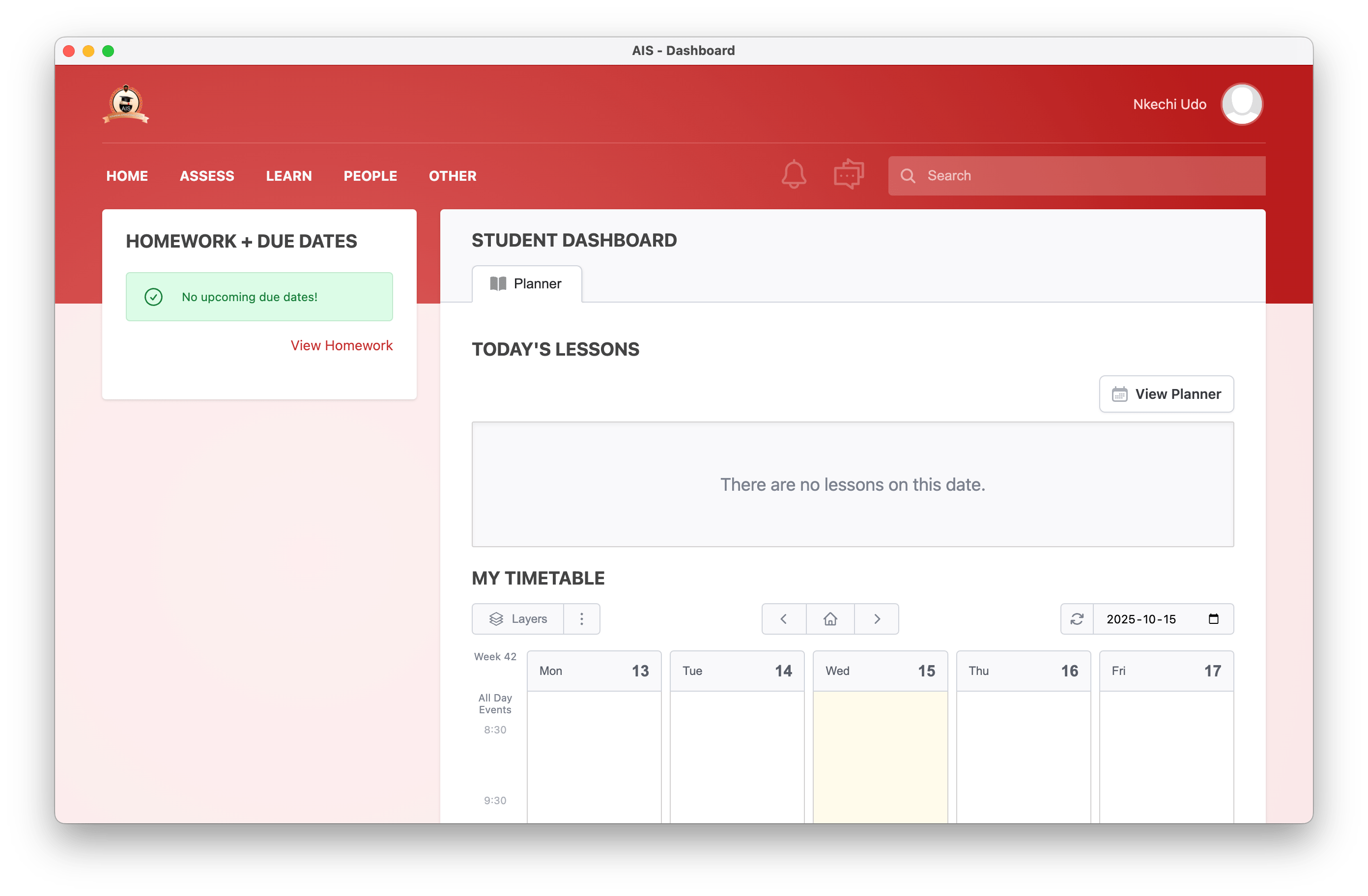This screenshot has height=896, width=1368.
Task: Click the View Planner button
Action: (x=1166, y=394)
